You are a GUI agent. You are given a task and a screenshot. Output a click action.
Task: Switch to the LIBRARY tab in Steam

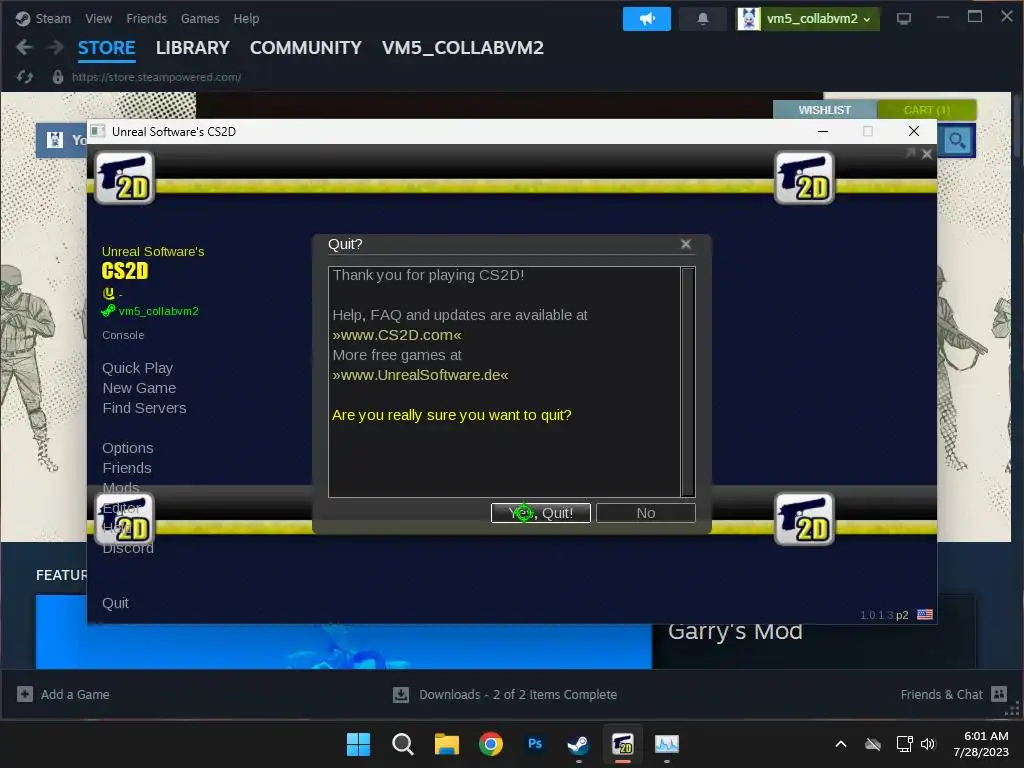point(193,48)
